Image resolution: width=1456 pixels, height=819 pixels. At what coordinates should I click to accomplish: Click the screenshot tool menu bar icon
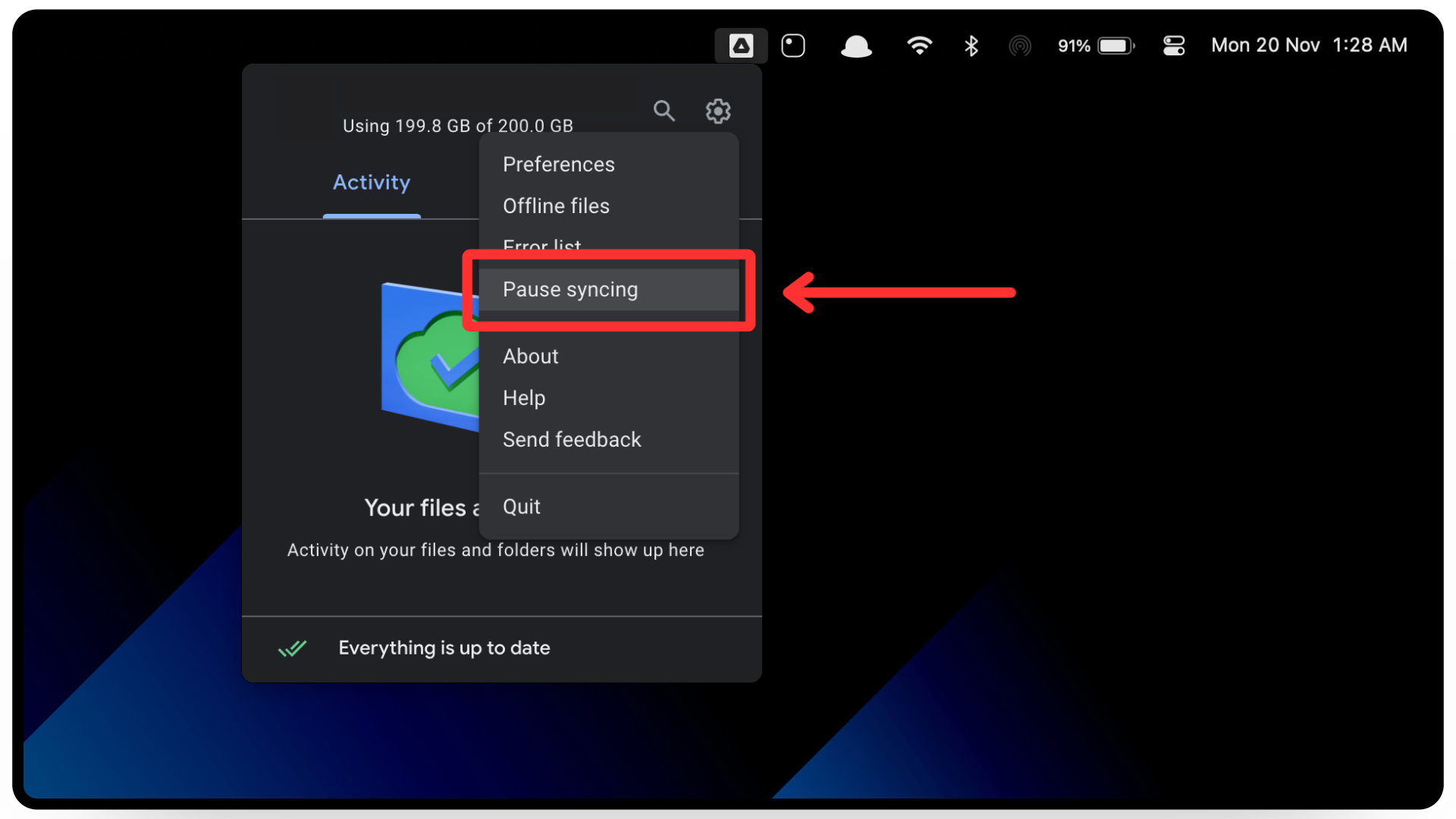(793, 45)
